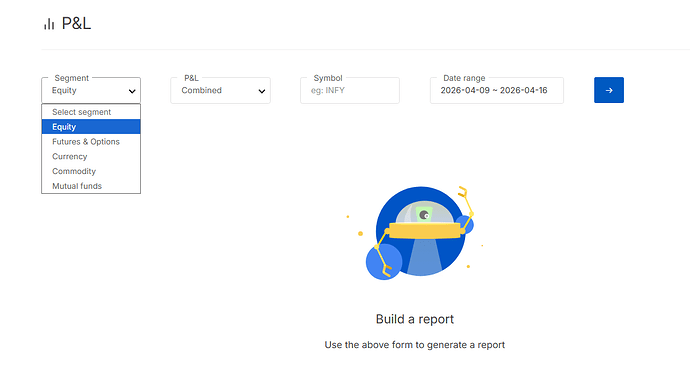
Task: Select Futures & Options segment
Action: [91, 142]
